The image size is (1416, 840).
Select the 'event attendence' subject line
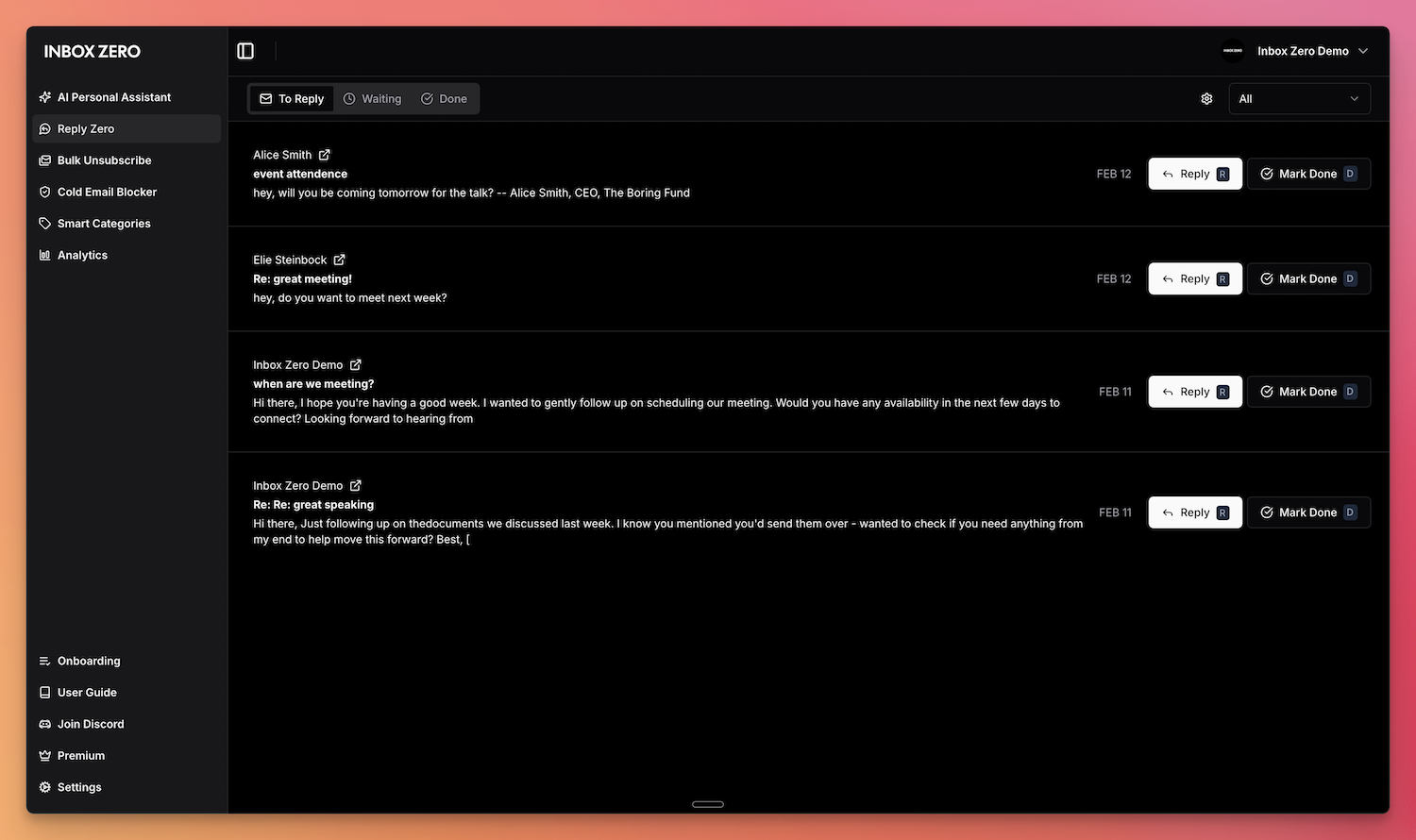tap(300, 174)
